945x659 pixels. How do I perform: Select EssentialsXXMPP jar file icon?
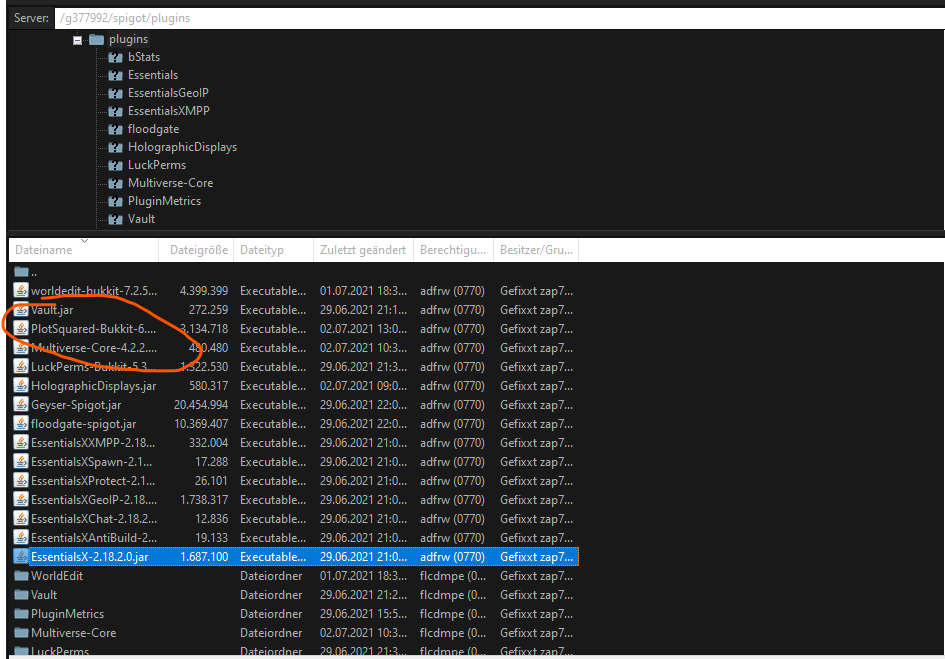tap(21, 443)
